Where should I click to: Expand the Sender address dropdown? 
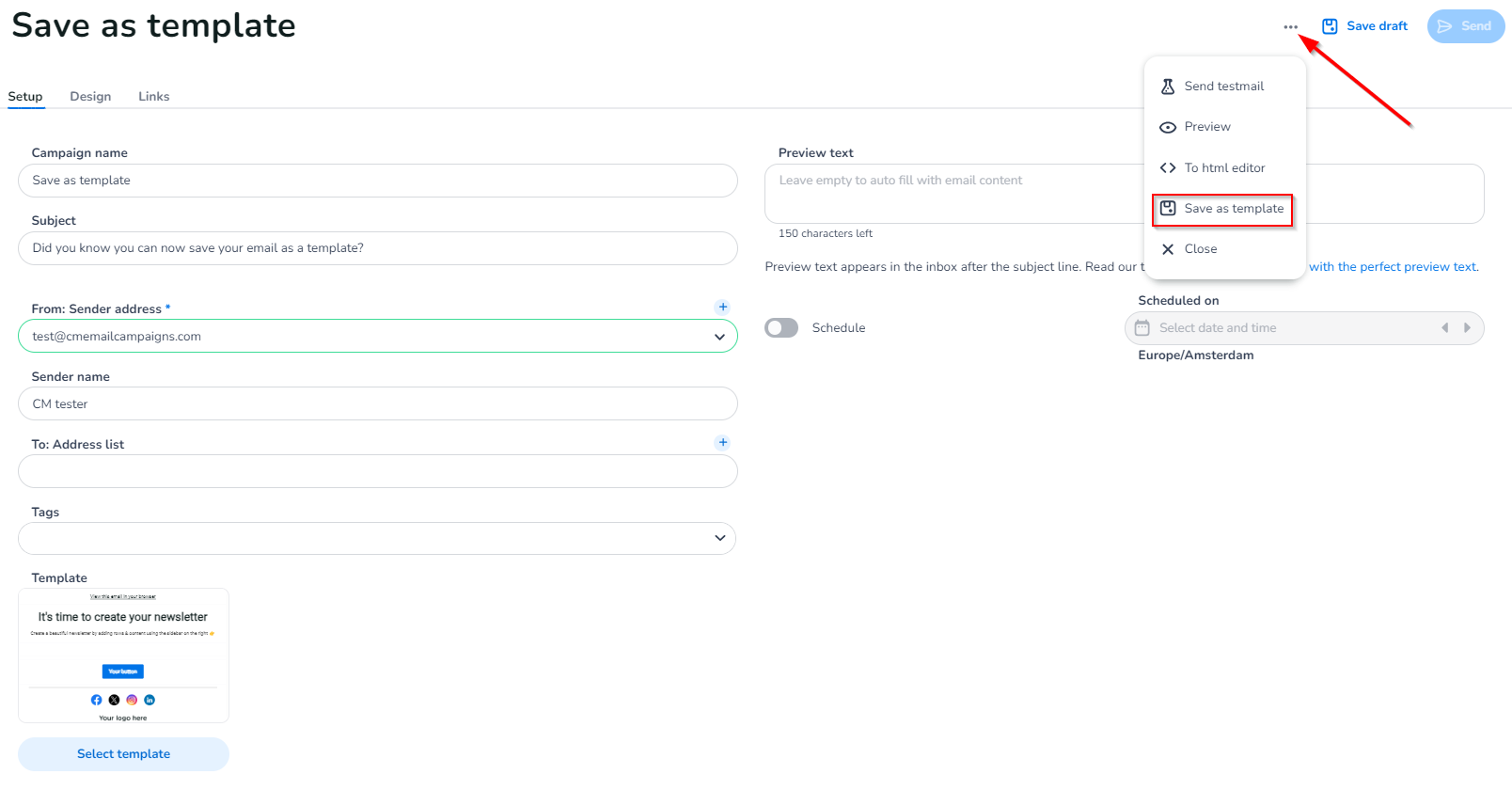(x=719, y=337)
